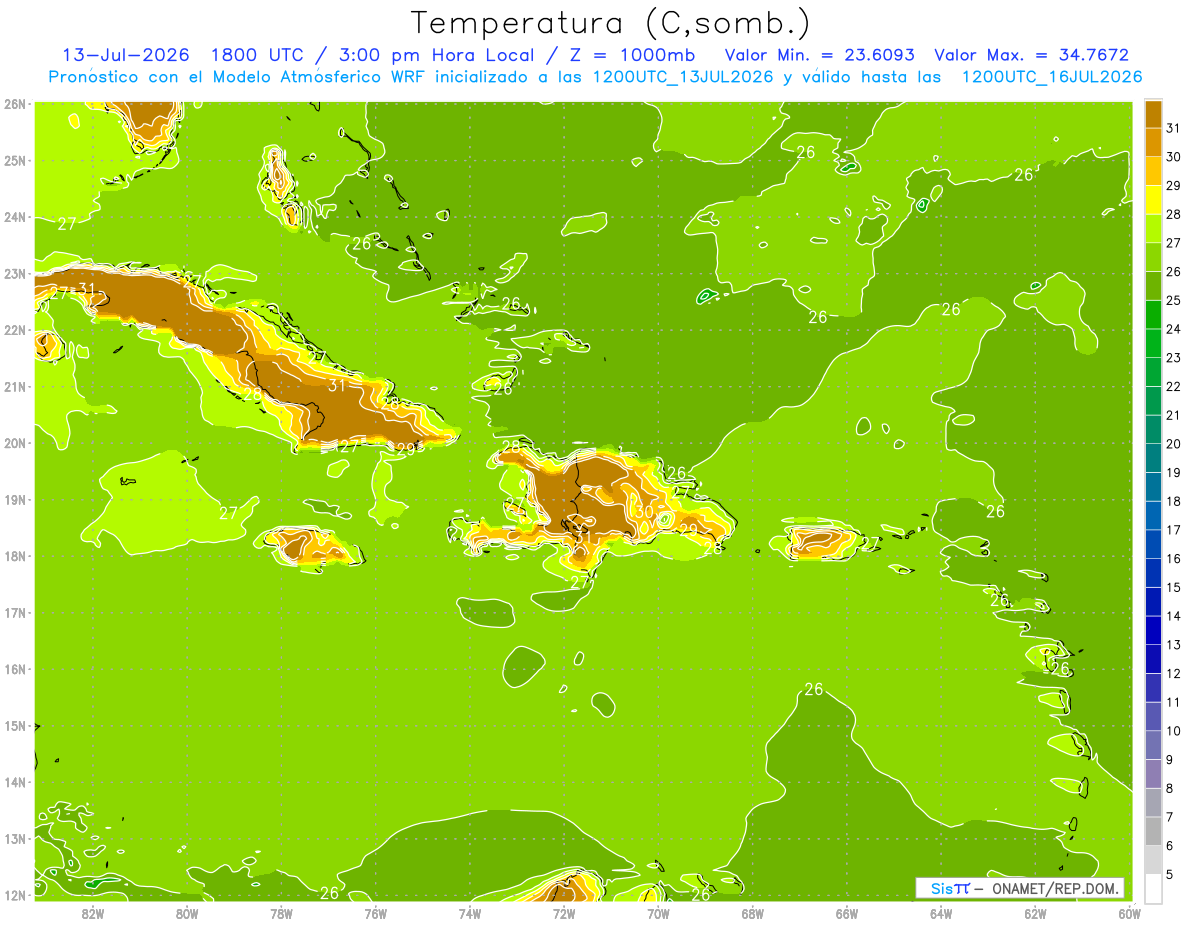Click the '10' value on the color scale

click(1174, 731)
